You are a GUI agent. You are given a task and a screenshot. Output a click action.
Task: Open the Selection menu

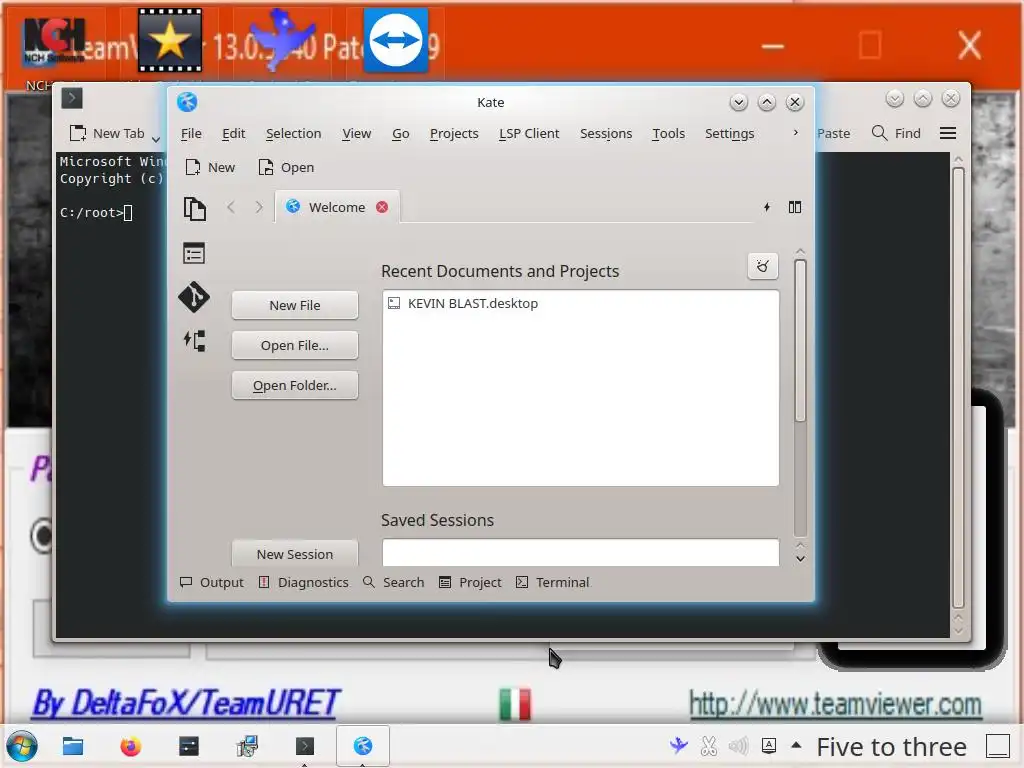pos(293,133)
